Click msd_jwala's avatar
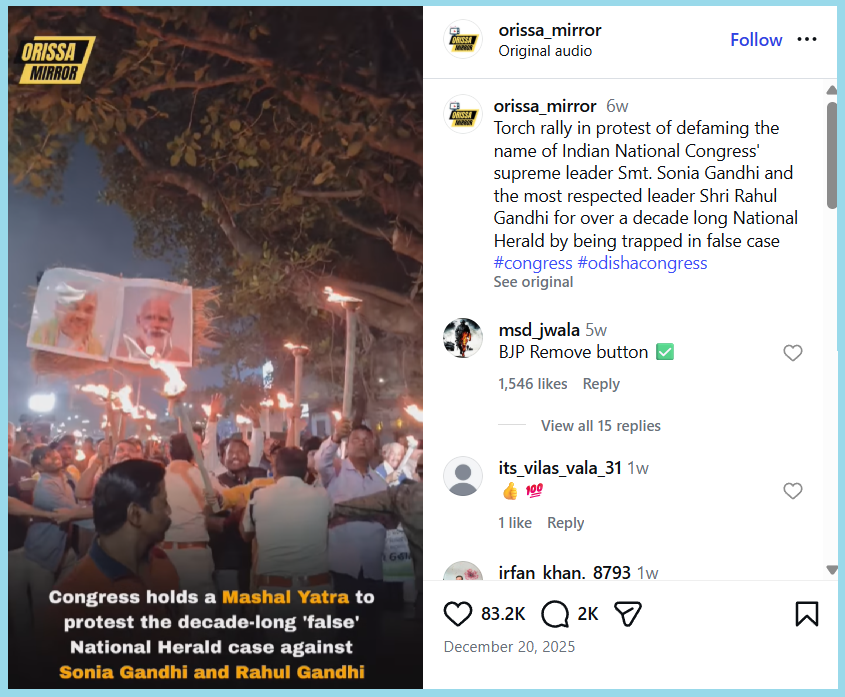The width and height of the screenshot is (845, 697). pos(463,338)
